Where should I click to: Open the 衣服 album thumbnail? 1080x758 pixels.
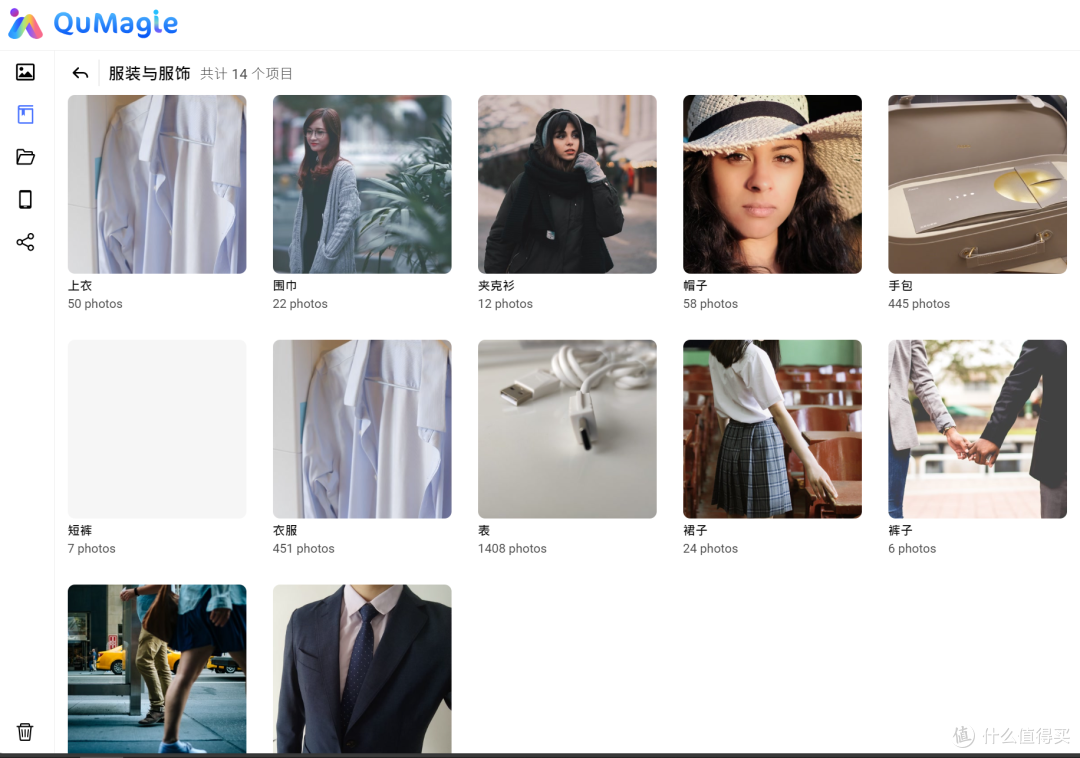click(362, 429)
